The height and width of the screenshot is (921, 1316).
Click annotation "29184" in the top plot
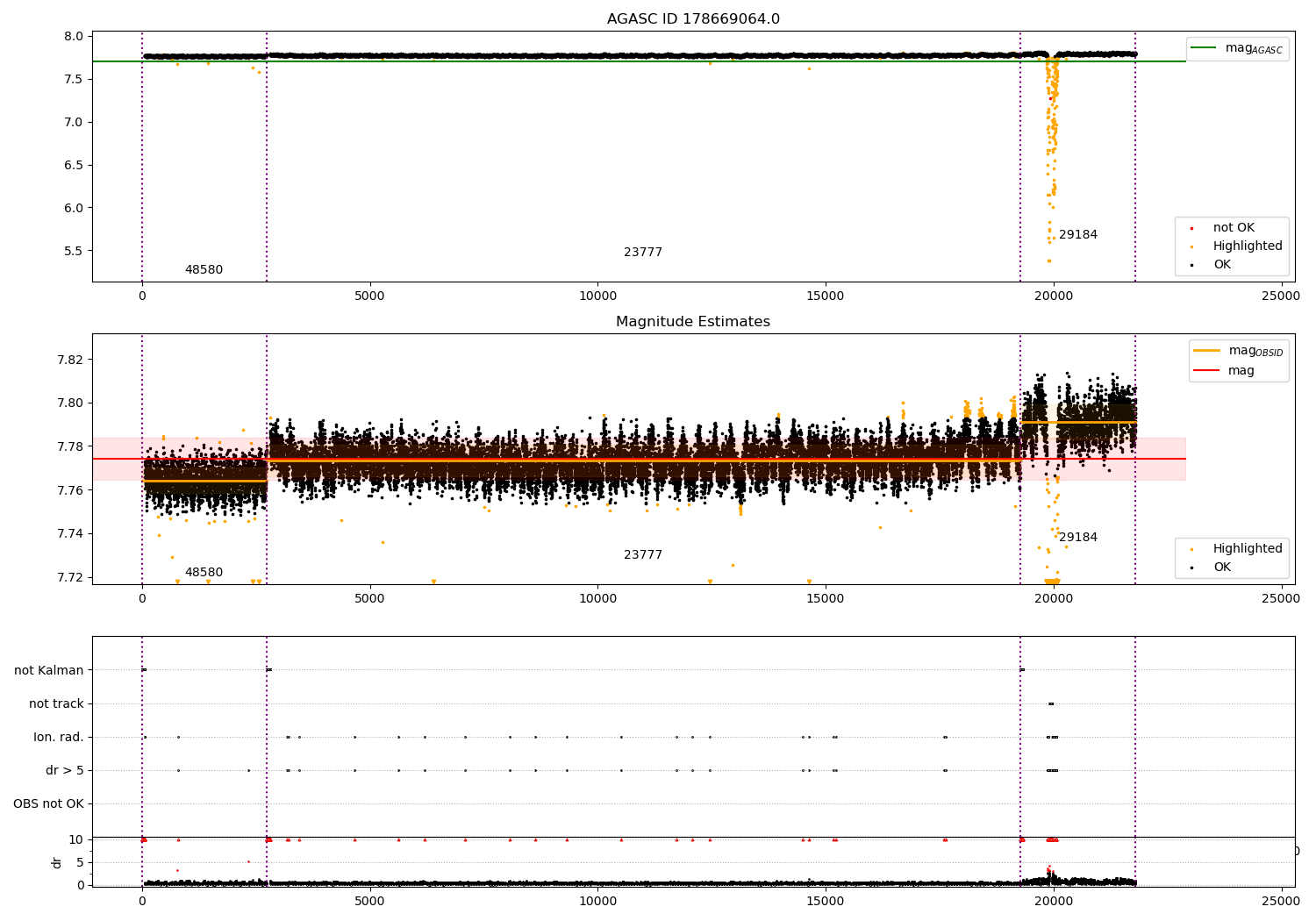coord(1078,235)
